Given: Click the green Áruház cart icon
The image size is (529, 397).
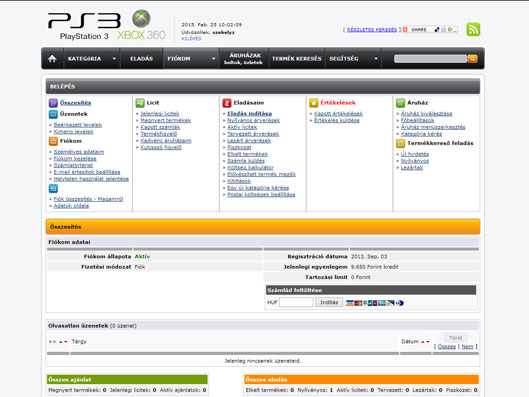Looking at the screenshot, I should tap(400, 103).
